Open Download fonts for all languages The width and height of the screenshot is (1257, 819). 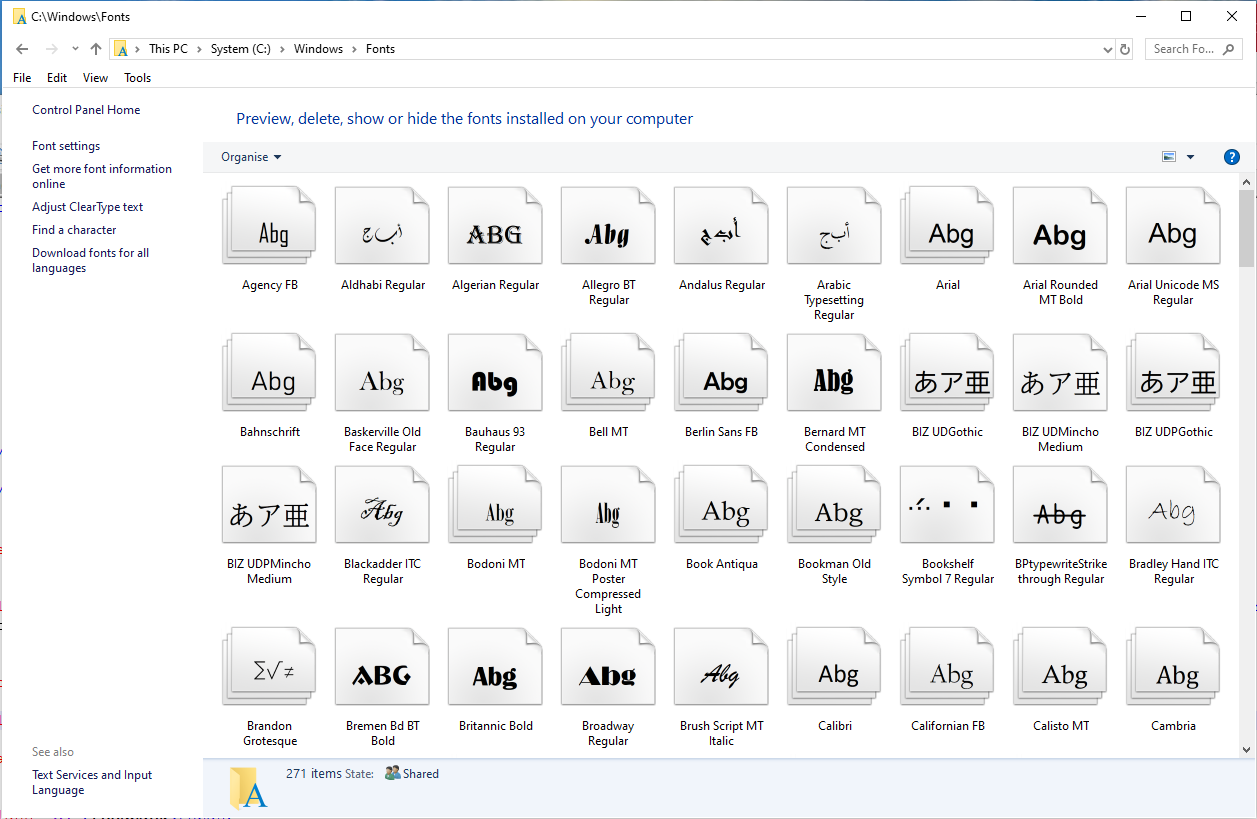point(90,260)
